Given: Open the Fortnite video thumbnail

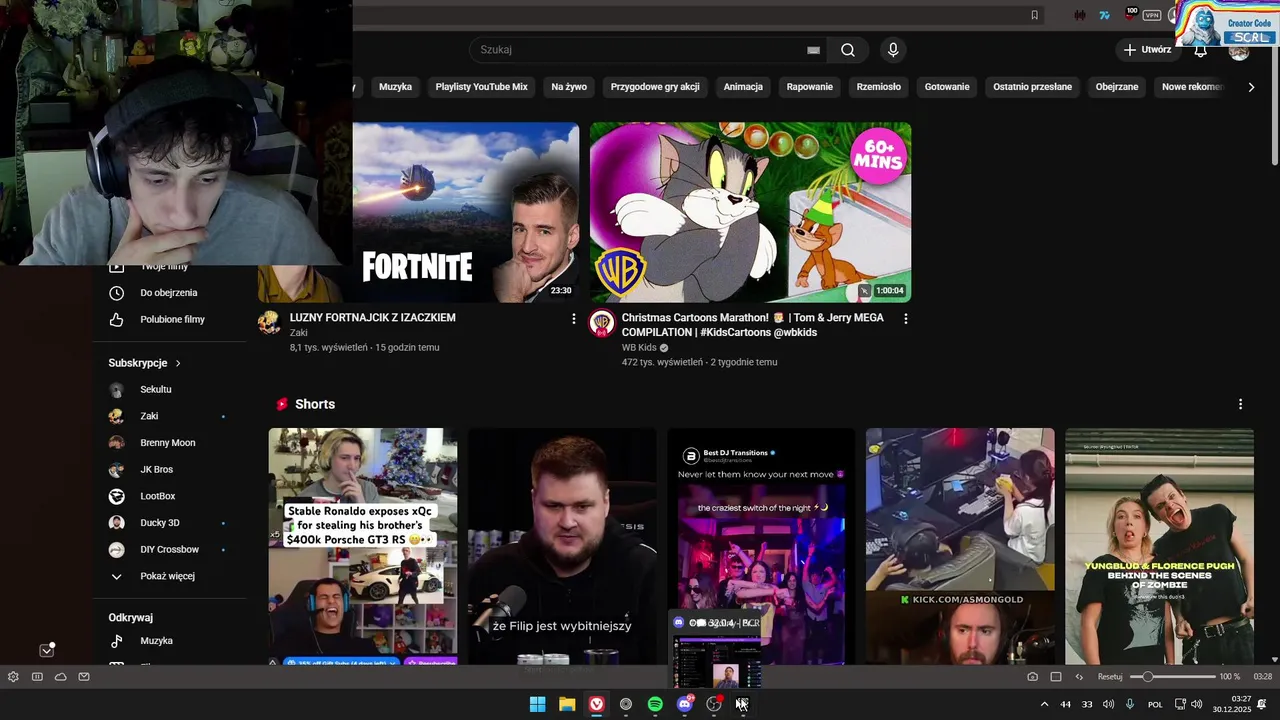Looking at the screenshot, I should (466, 212).
